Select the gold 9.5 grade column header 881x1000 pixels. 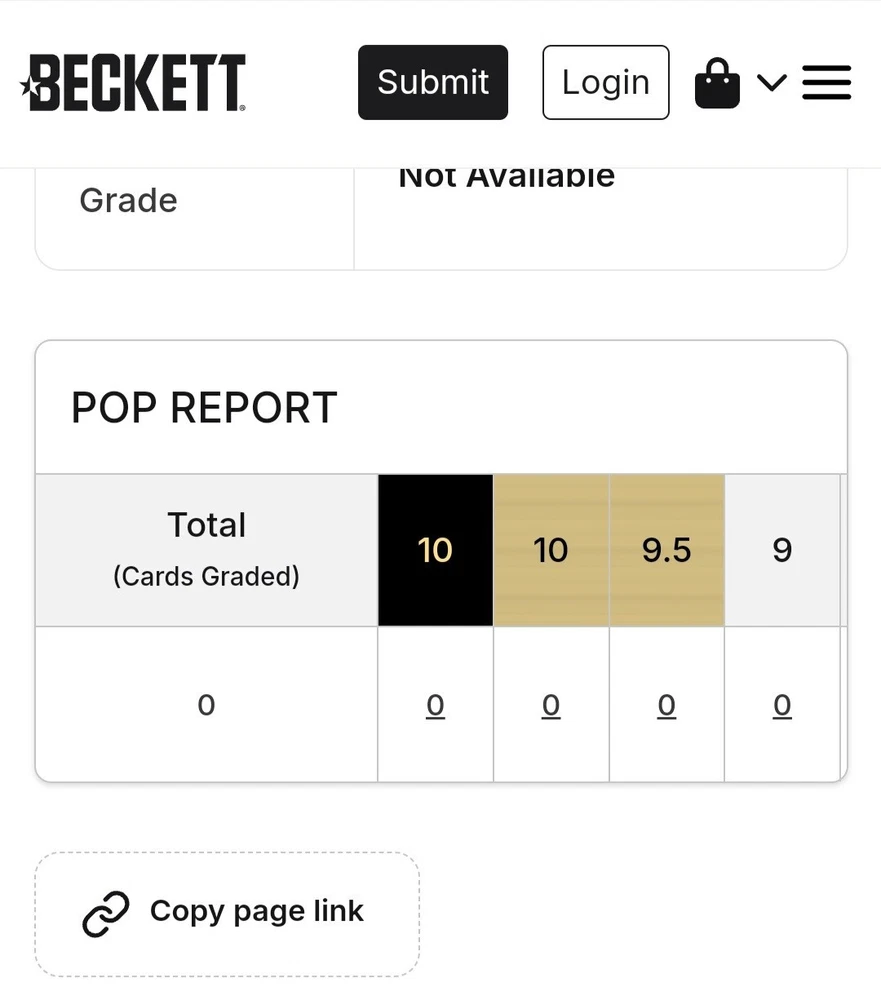pyautogui.click(x=666, y=550)
